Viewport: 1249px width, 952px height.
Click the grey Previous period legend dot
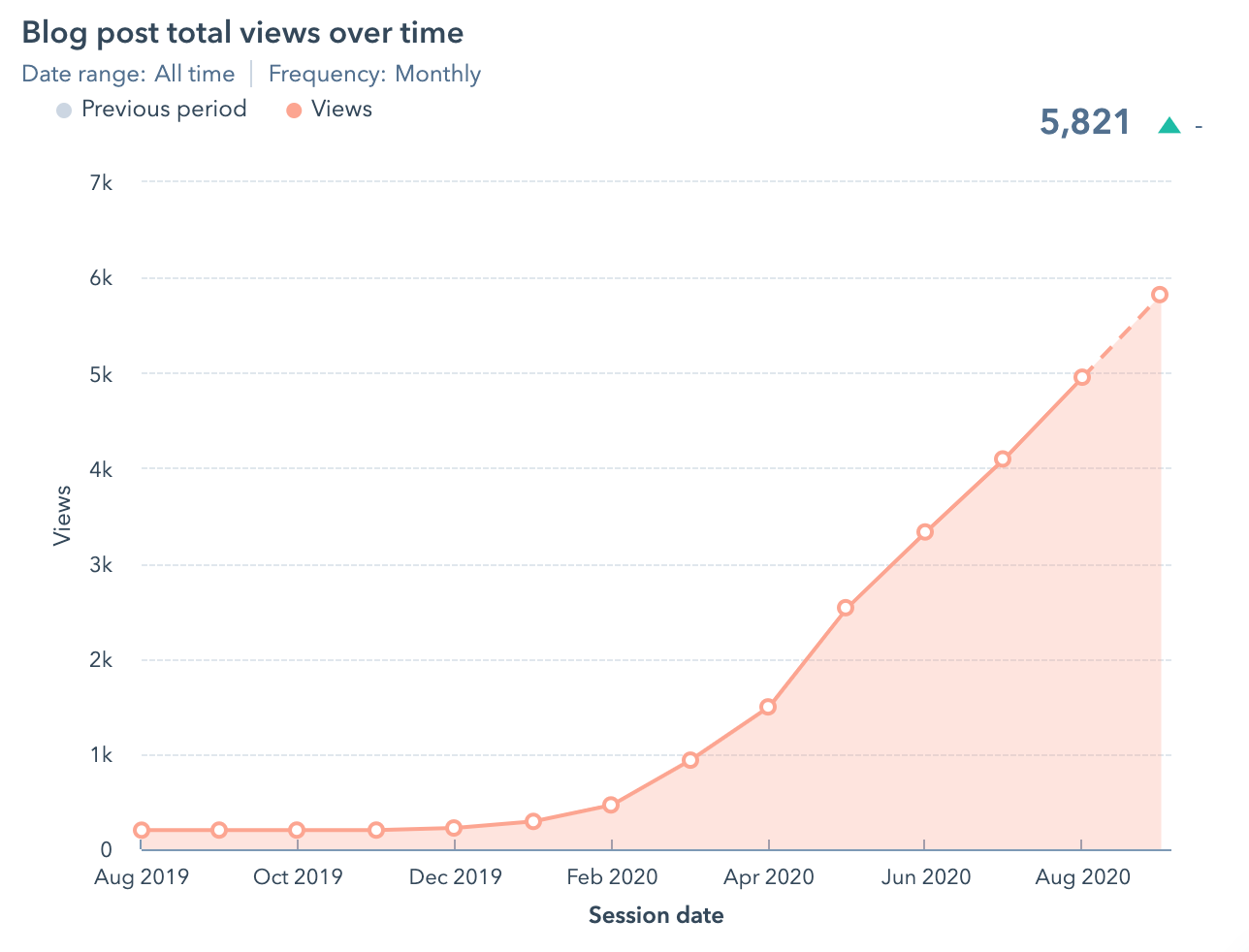(64, 111)
